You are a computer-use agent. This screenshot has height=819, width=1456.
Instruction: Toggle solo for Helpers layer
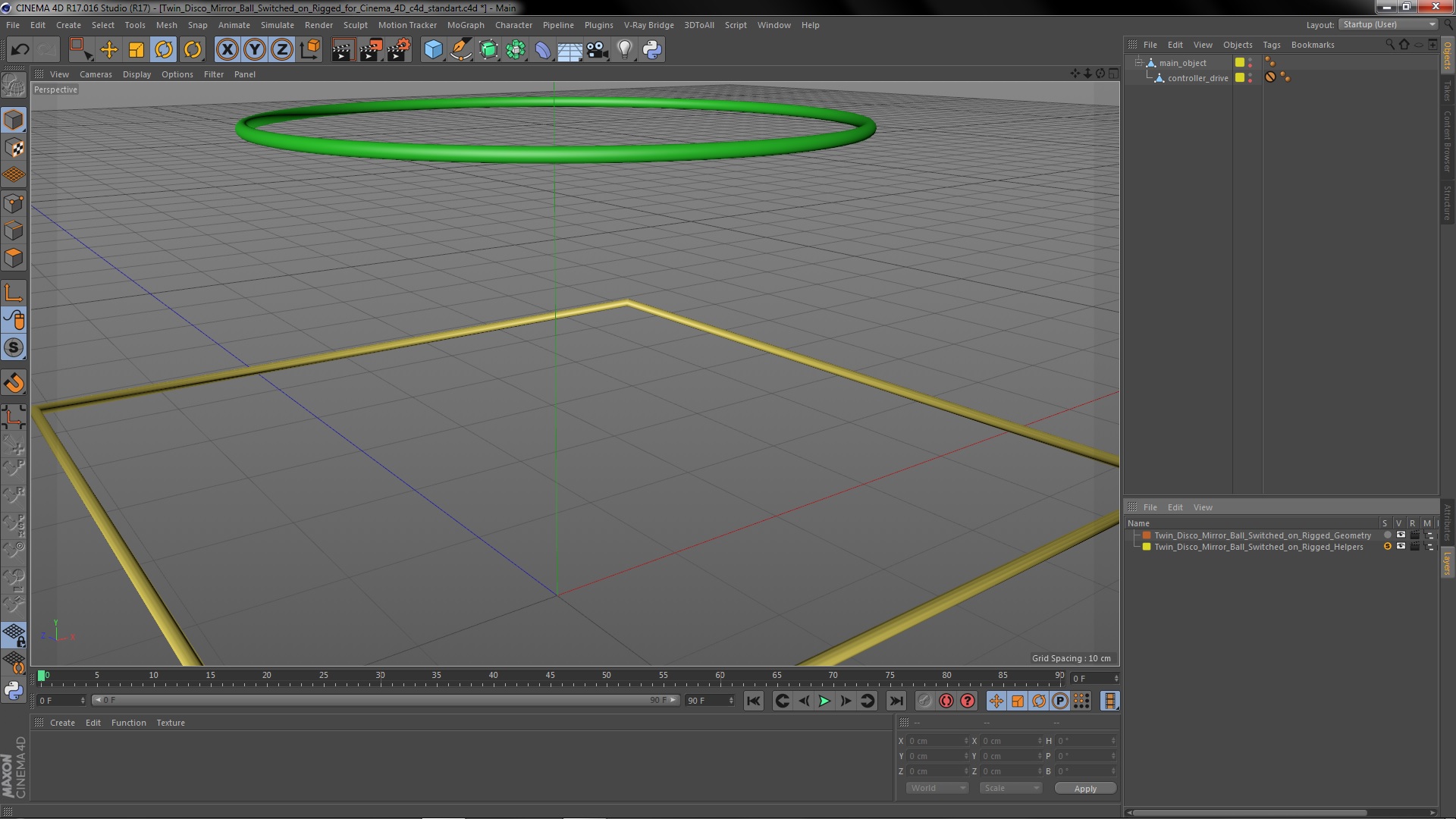coord(1387,547)
